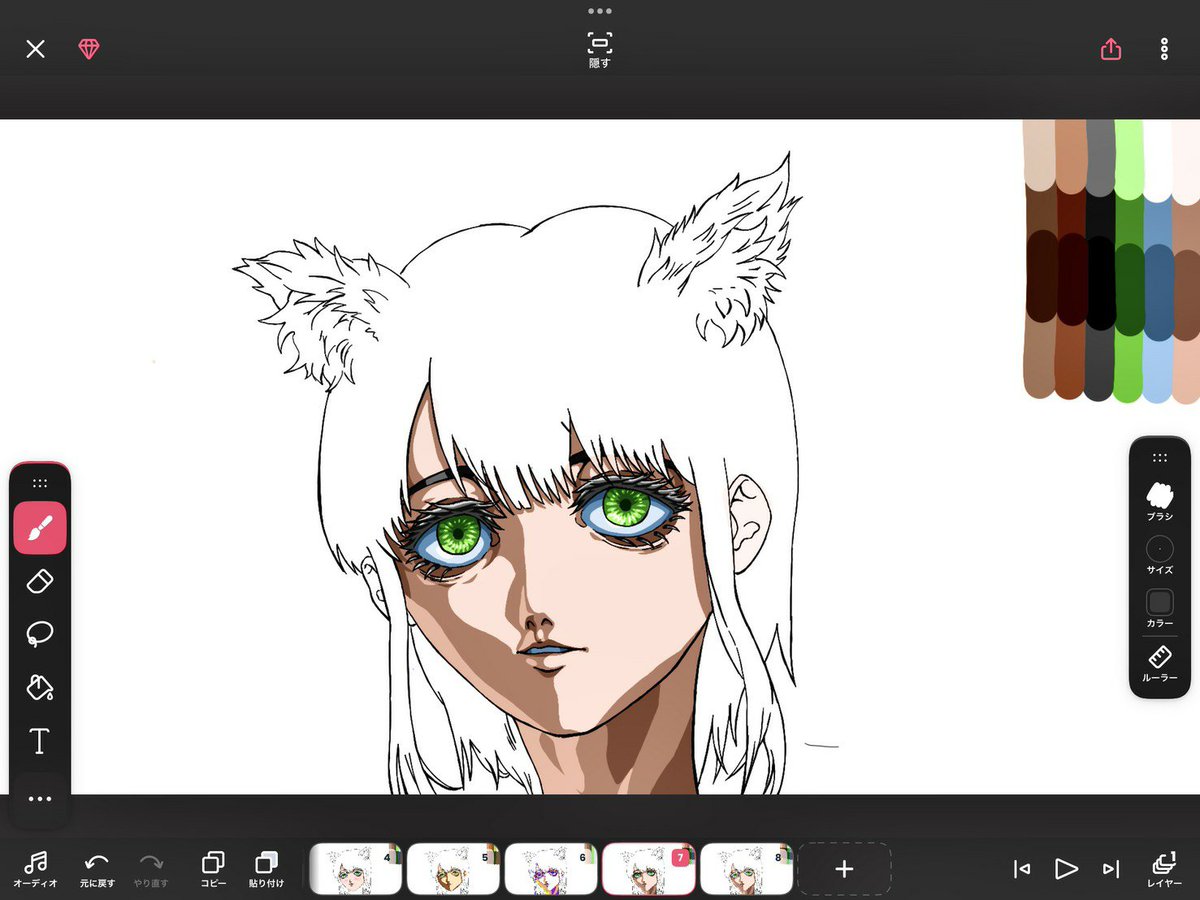The image size is (1200, 900).
Task: Tap the left toolbar drag handle
Action: (40, 483)
